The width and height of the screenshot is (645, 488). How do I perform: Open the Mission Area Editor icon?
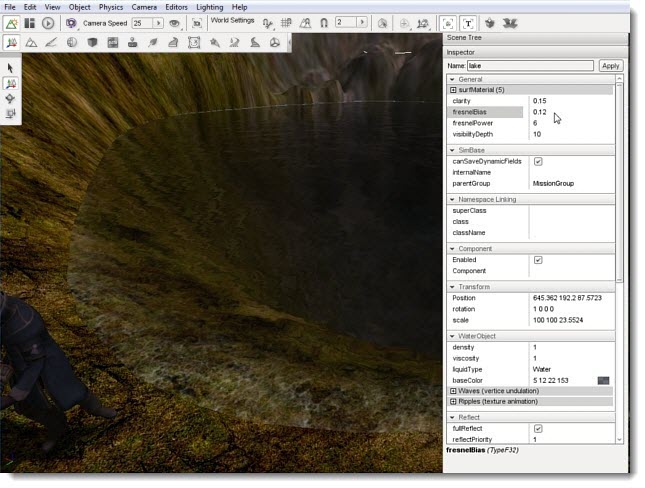click(194, 42)
